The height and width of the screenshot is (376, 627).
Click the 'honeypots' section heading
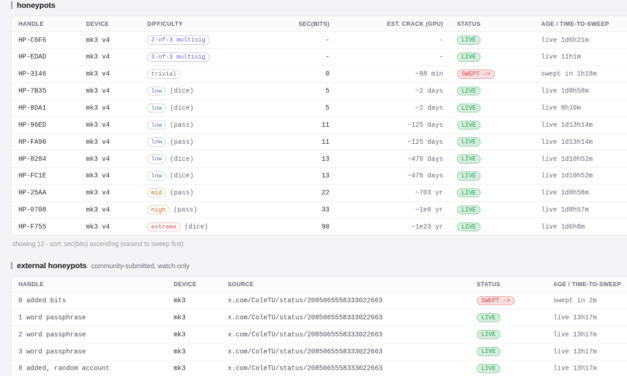click(36, 6)
